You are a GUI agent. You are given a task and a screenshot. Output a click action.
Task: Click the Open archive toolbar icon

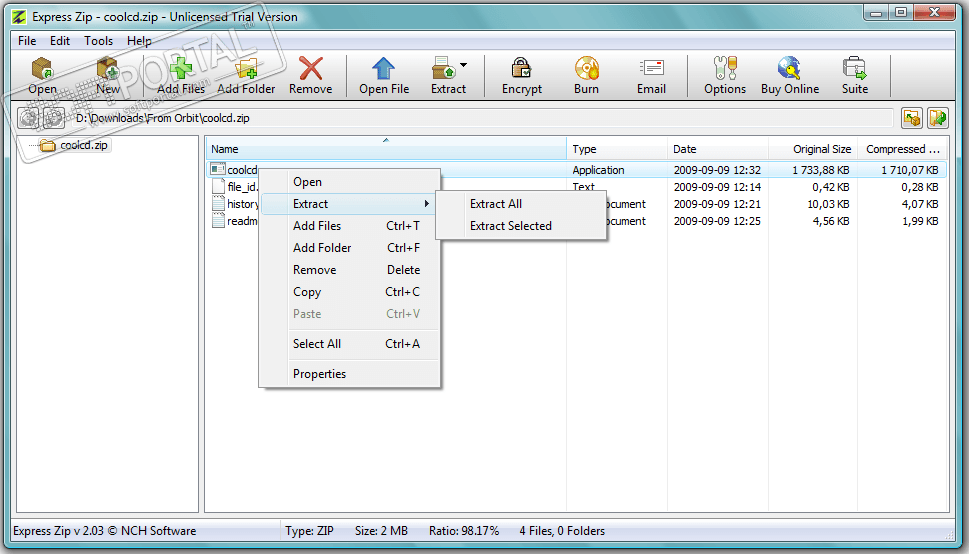pos(42,69)
